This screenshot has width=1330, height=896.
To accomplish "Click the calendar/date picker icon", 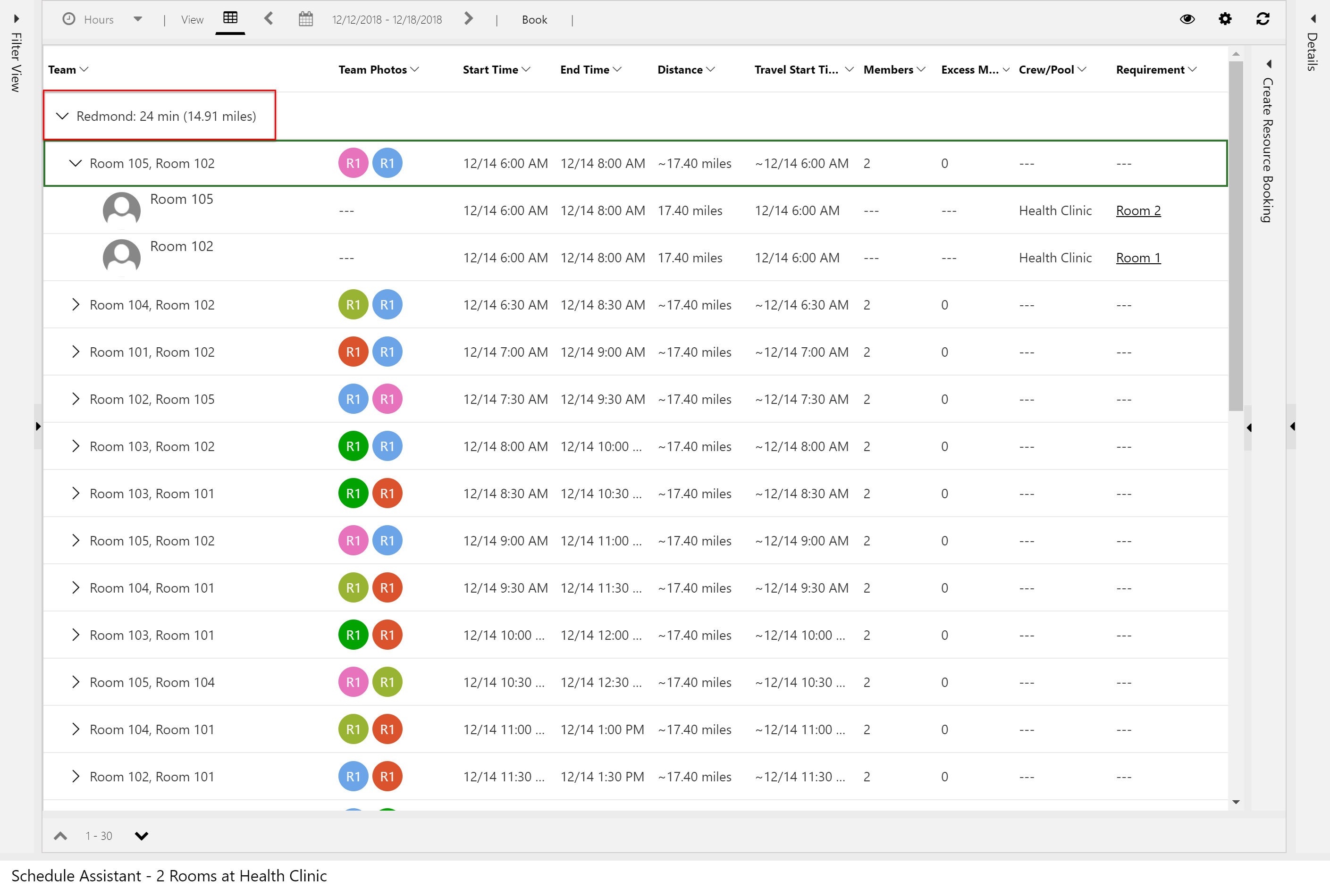I will [x=306, y=19].
